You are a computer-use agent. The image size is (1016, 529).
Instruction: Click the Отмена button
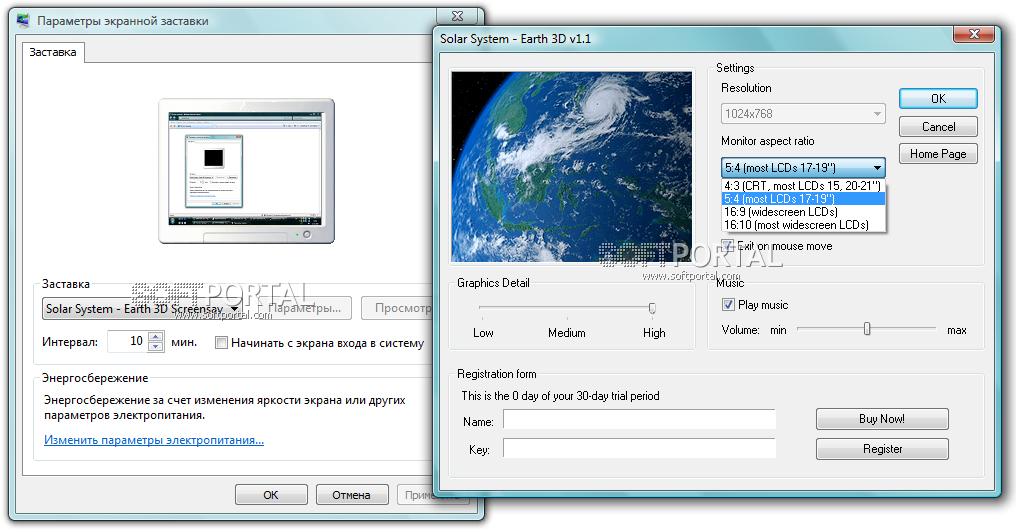(352, 495)
